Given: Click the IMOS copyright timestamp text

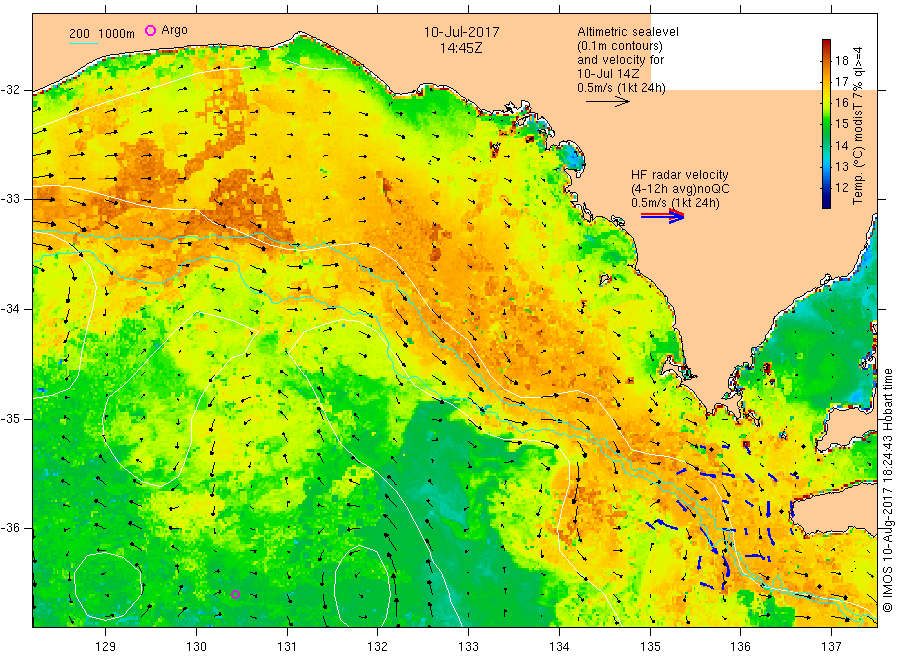Looking at the screenshot, I should [x=887, y=490].
